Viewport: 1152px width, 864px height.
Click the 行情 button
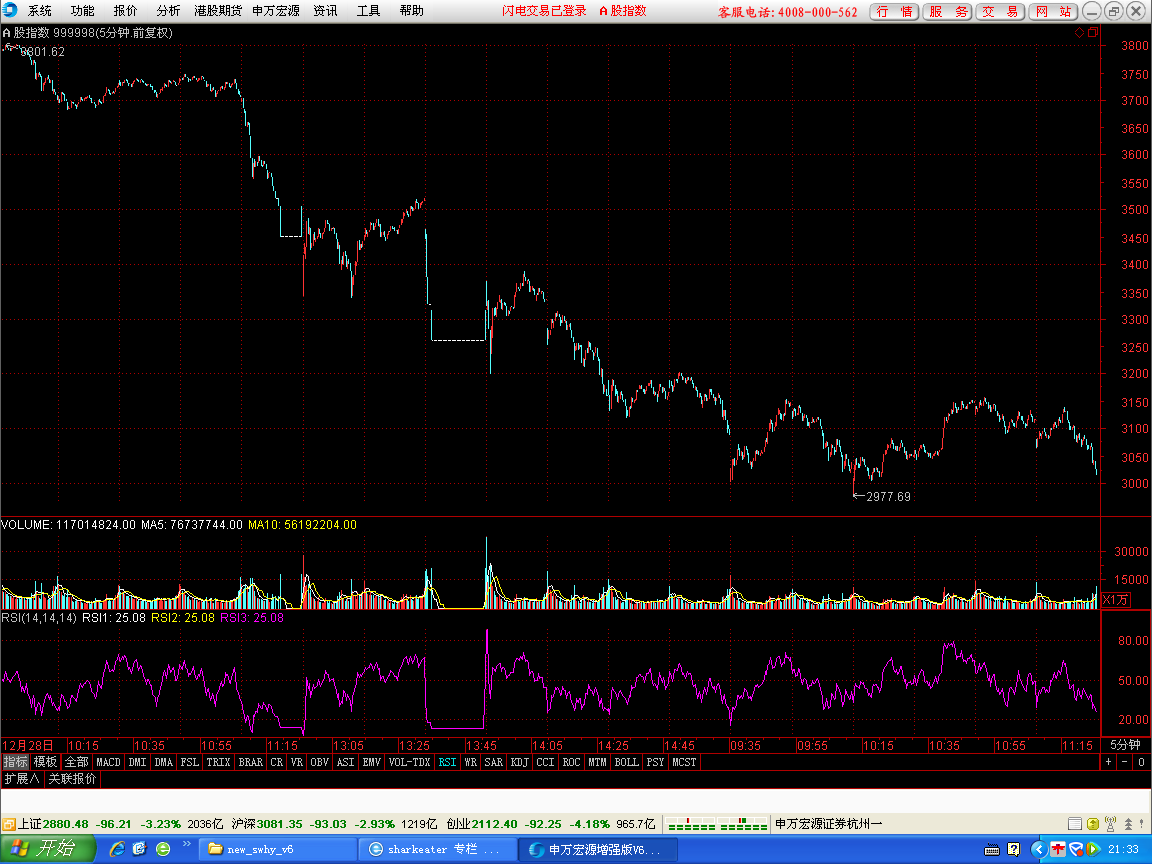[x=894, y=11]
